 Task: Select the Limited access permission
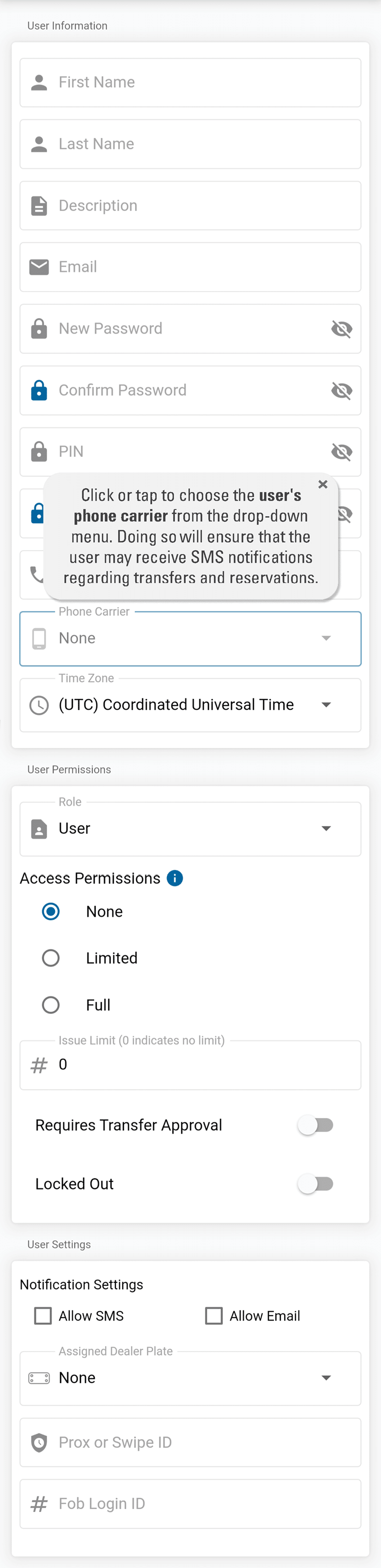(51, 958)
